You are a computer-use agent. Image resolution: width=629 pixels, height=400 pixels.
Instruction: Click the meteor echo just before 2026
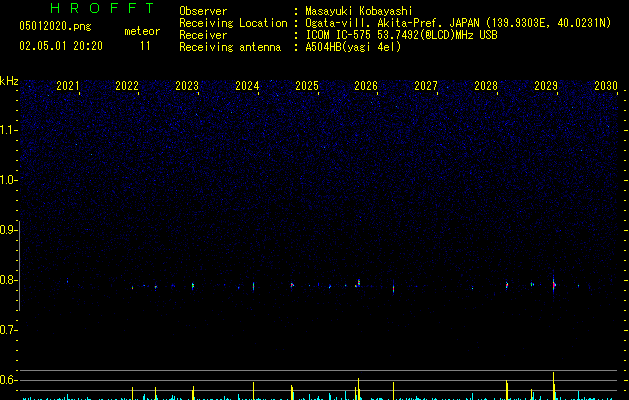(358, 283)
